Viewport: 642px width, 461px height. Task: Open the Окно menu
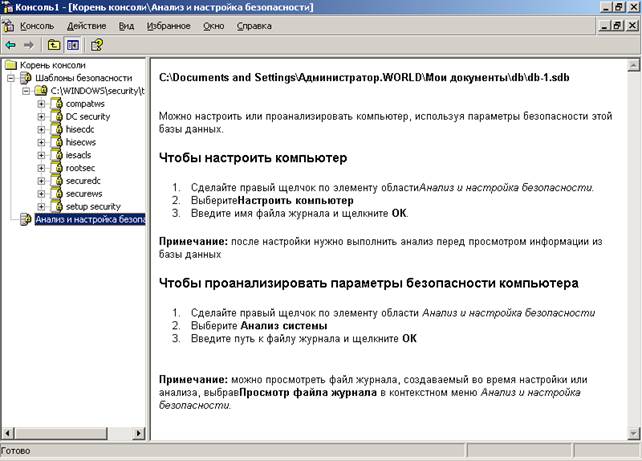[214, 26]
